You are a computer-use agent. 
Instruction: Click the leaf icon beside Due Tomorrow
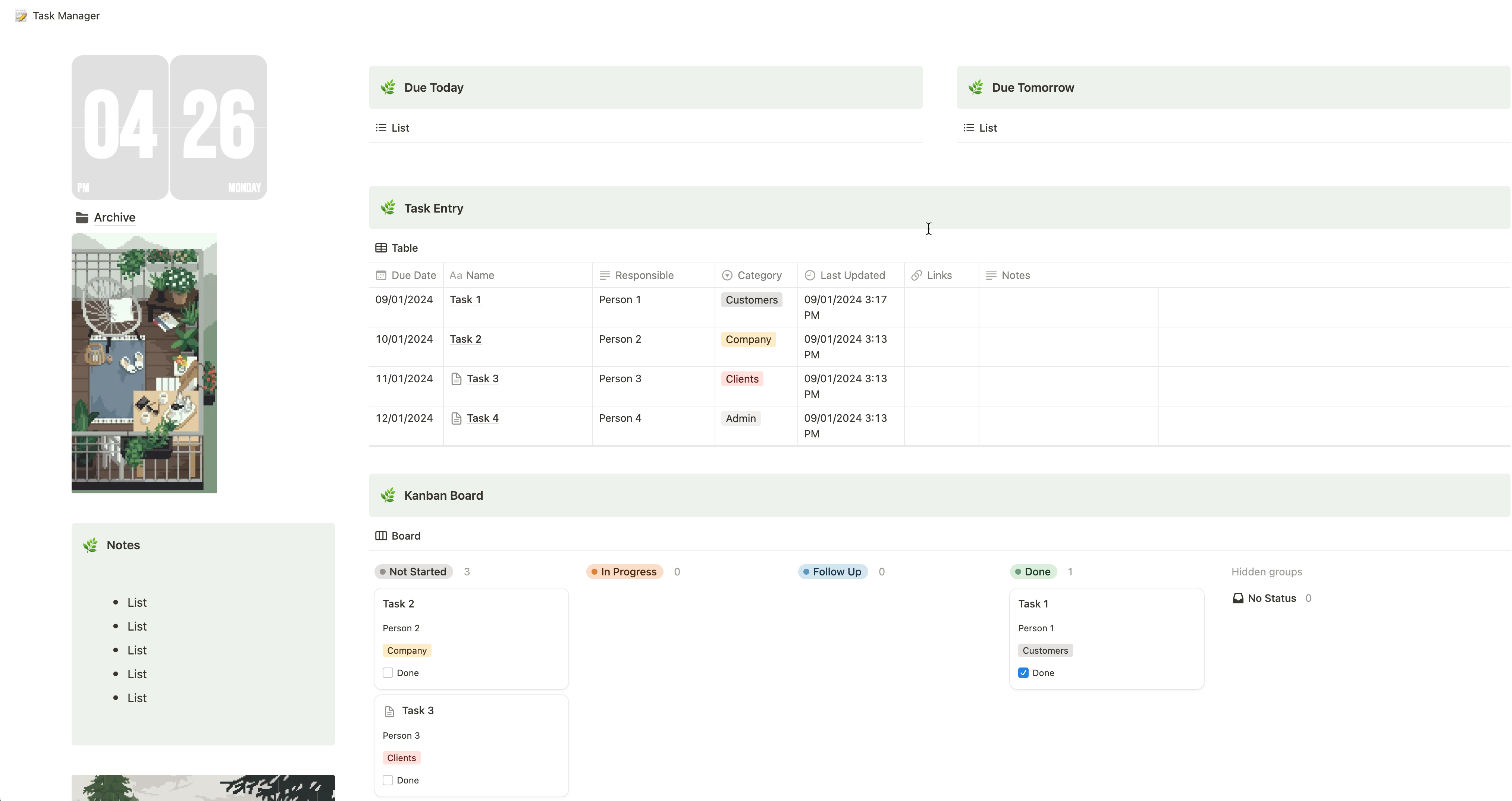(976, 87)
